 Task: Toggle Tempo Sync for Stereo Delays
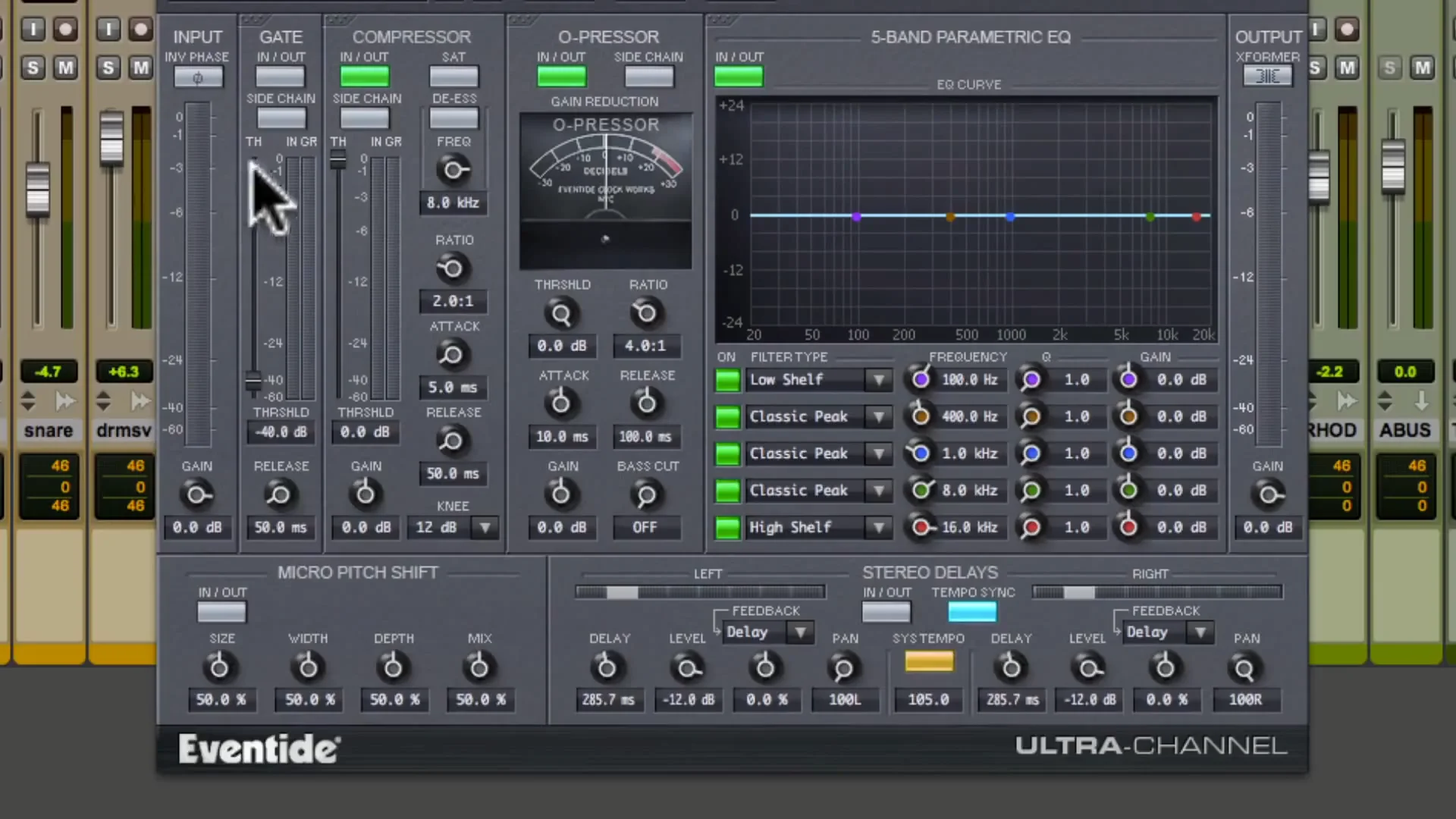point(972,612)
